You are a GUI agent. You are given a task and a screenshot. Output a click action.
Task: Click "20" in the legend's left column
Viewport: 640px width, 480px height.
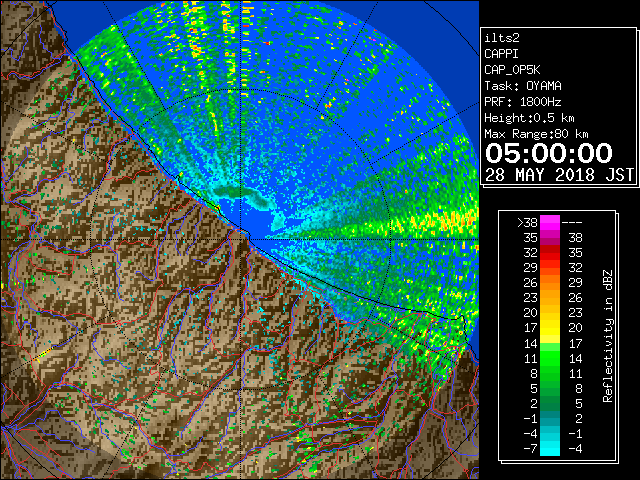coord(531,313)
